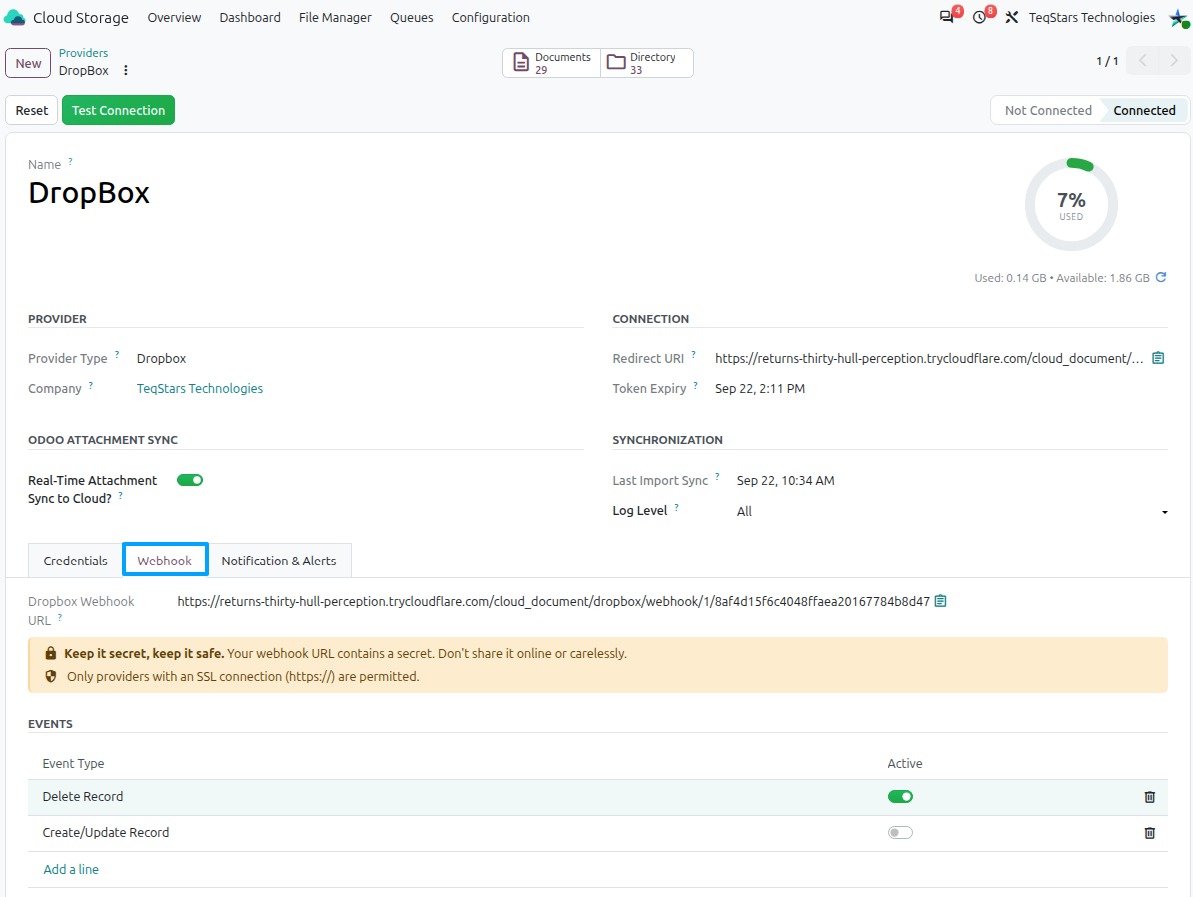Show help tooltip for Log Level
The width and height of the screenshot is (1193, 897).
[676, 507]
